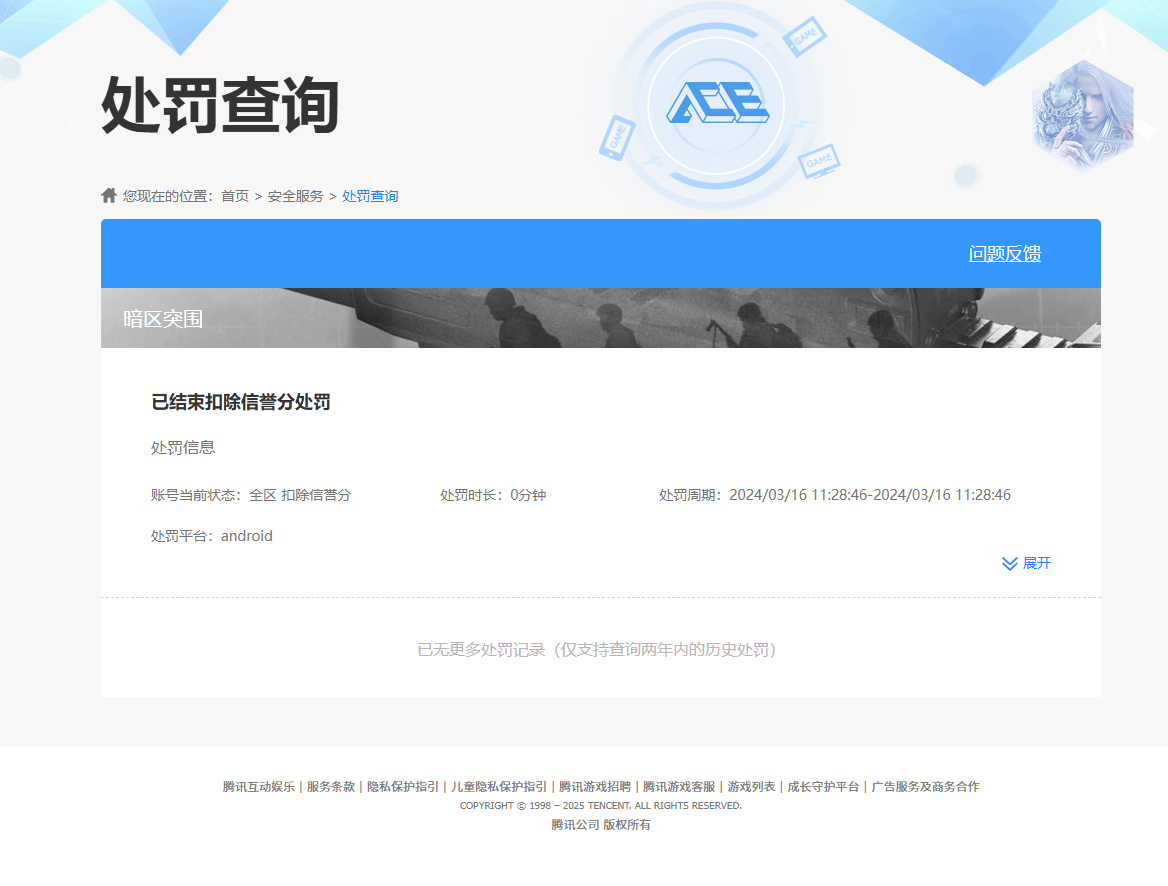Screen dimensions: 1168x886
Task: Click the ACE logo emblem
Action: pyautogui.click(x=717, y=104)
